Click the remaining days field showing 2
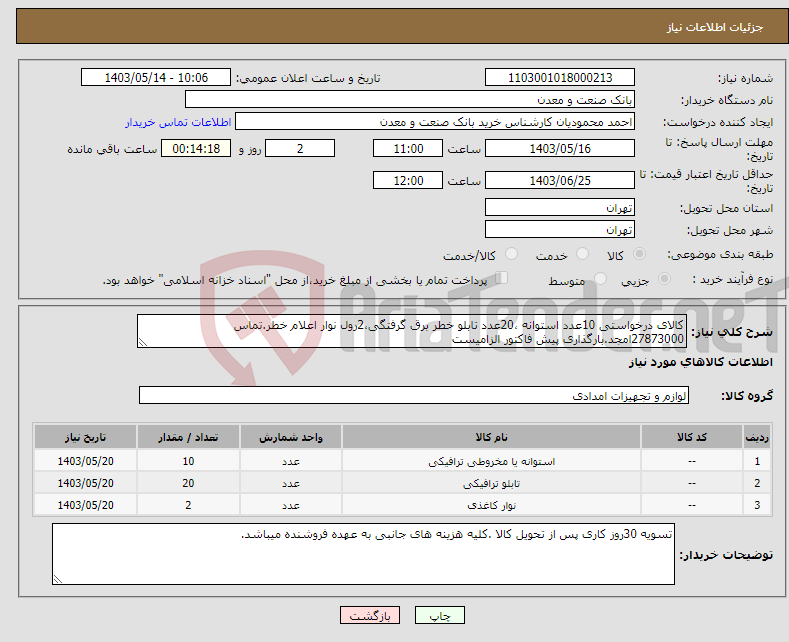The height and width of the screenshot is (642, 789). (x=300, y=148)
